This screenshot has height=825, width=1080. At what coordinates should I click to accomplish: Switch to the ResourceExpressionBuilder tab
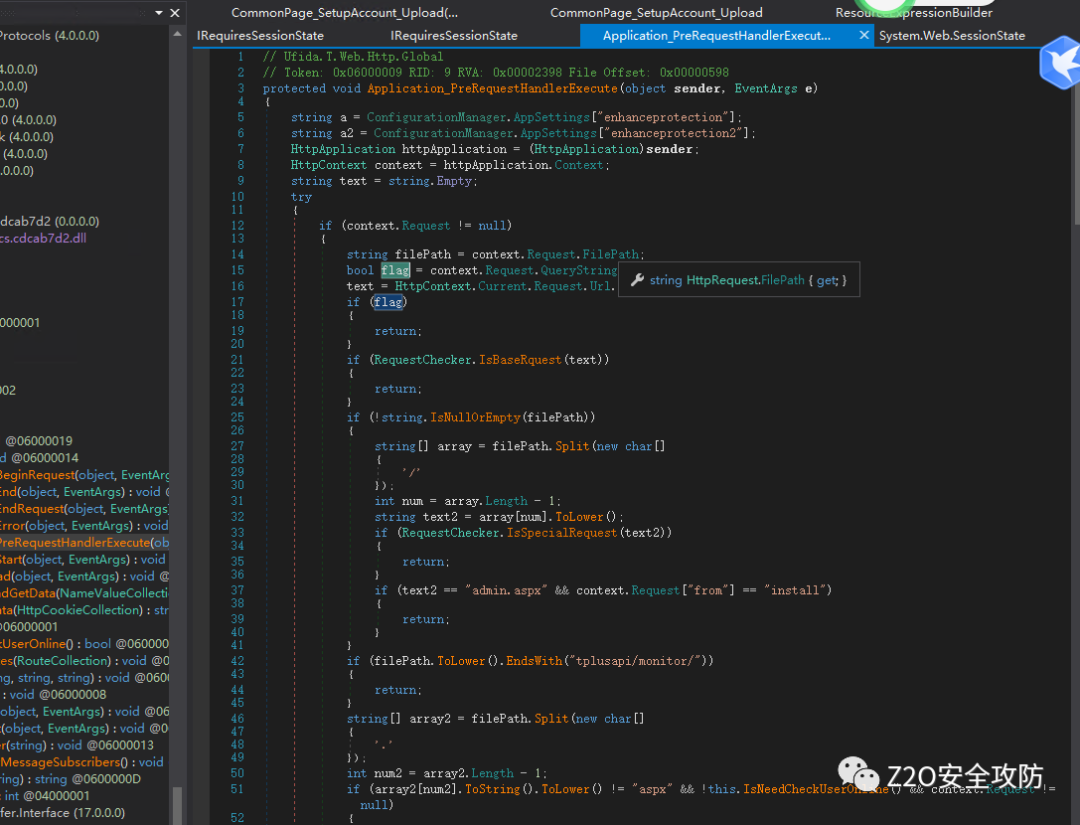pos(914,12)
